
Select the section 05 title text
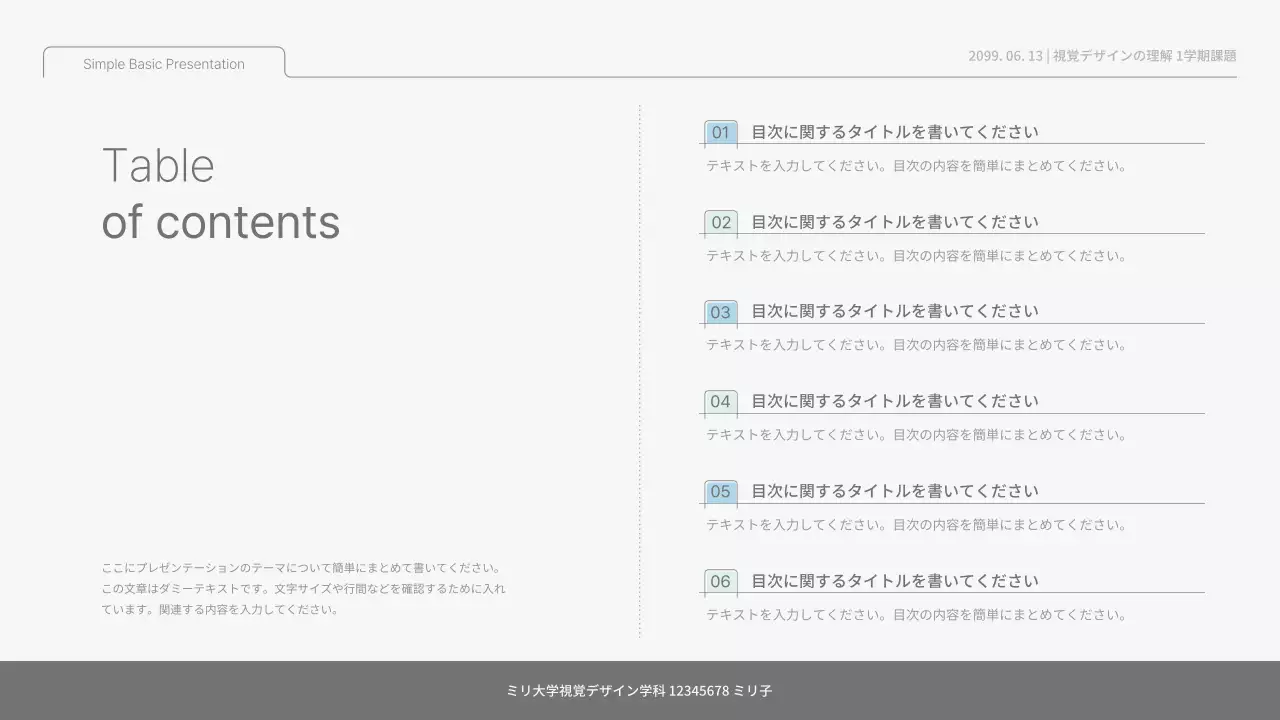click(896, 490)
